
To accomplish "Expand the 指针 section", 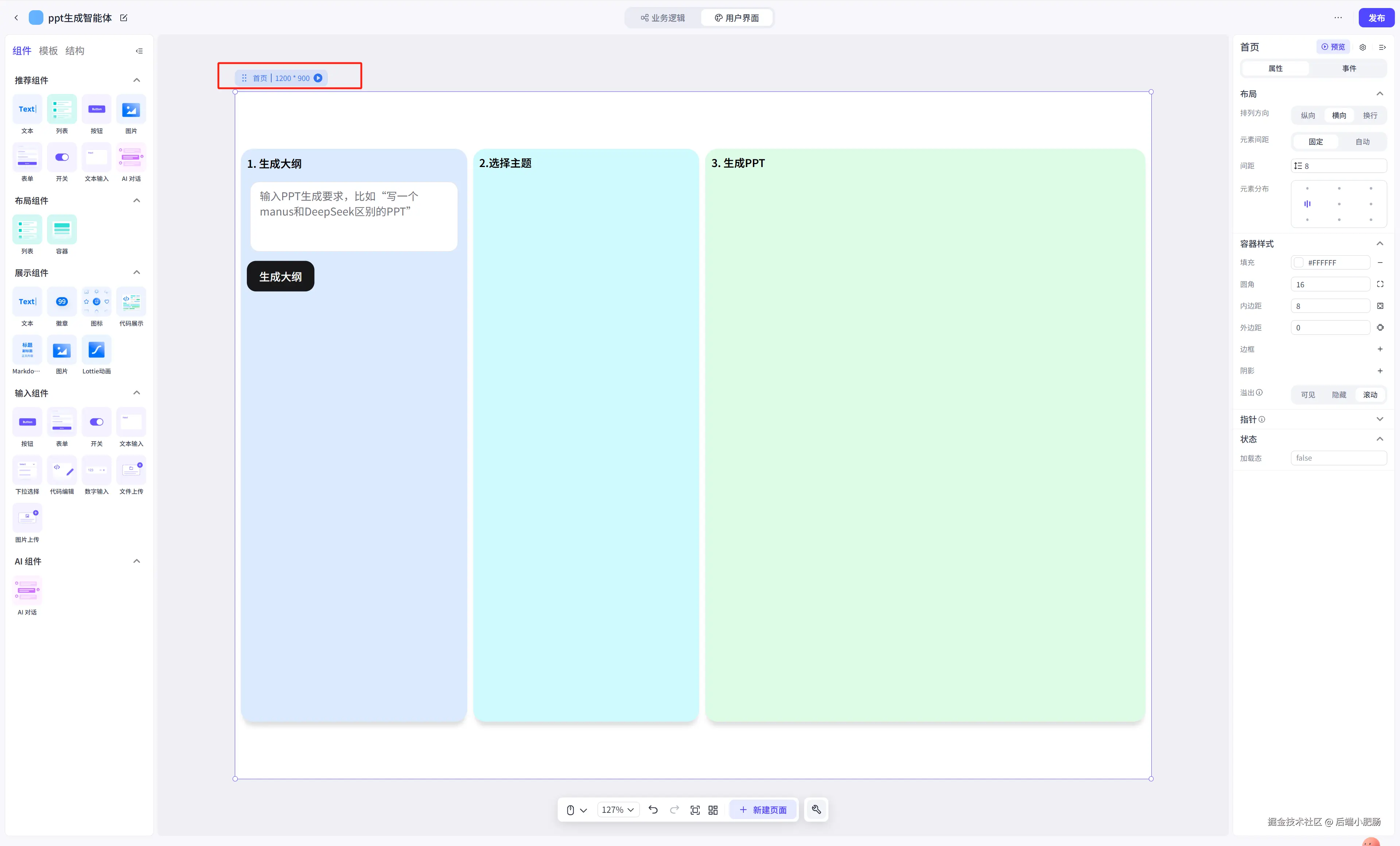I will [1379, 419].
